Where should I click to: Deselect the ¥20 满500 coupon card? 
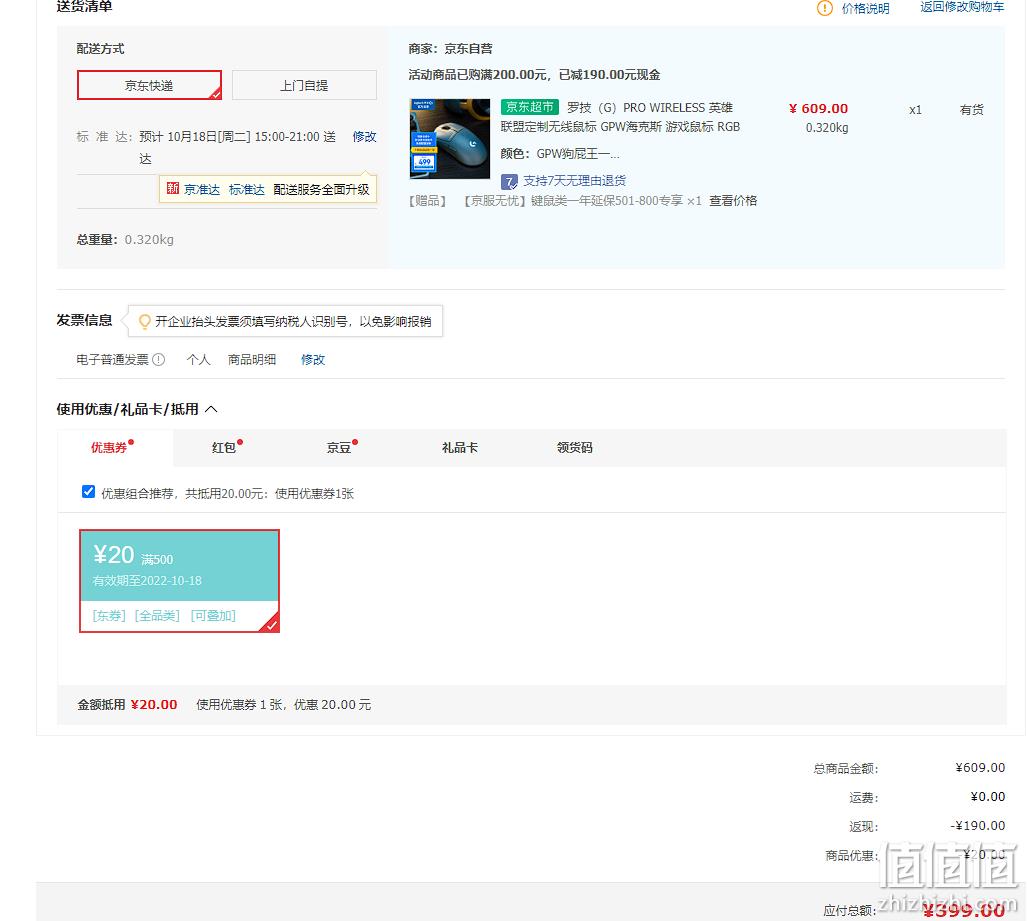pos(179,581)
